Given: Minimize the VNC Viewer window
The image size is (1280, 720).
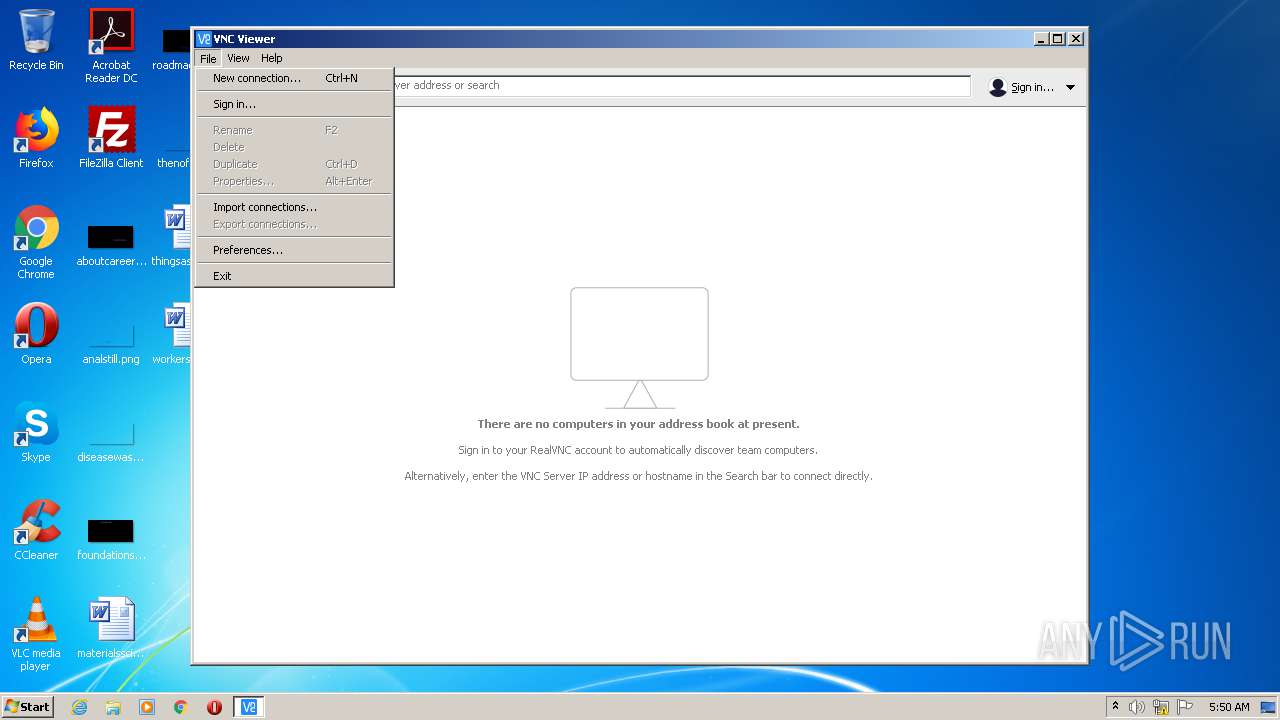Looking at the screenshot, I should (x=1041, y=39).
